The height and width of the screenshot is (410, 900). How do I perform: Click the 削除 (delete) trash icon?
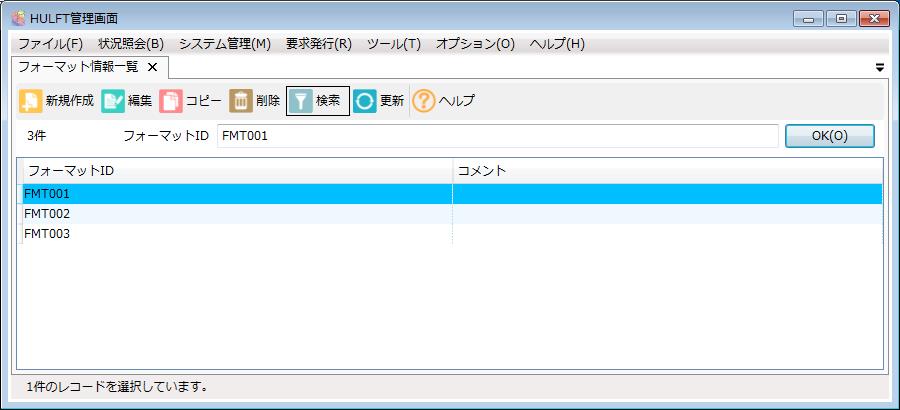[x=240, y=101]
